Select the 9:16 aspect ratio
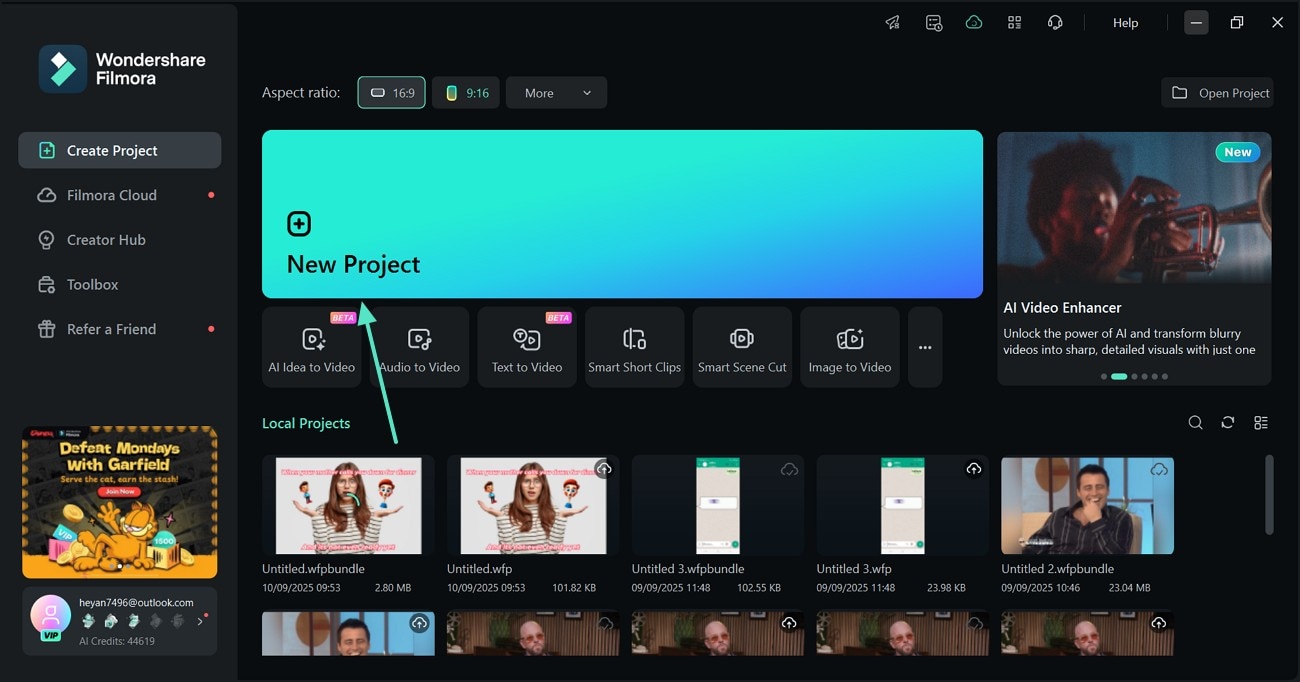The image size is (1300, 682). (x=466, y=92)
